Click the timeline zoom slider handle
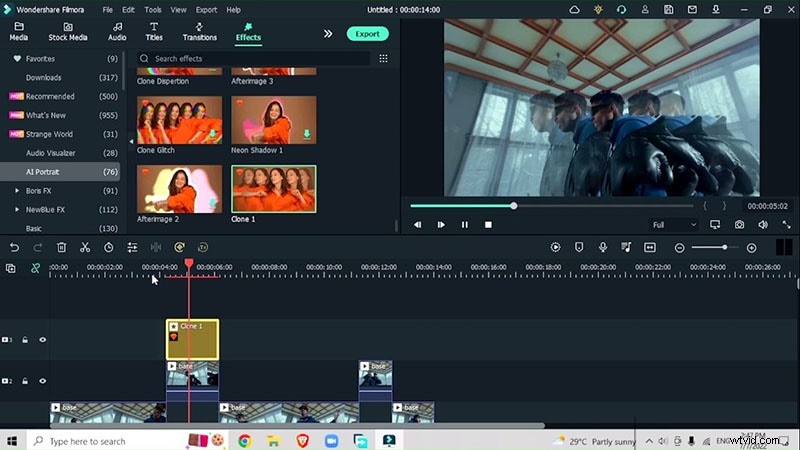The height and width of the screenshot is (450, 800). tap(724, 247)
